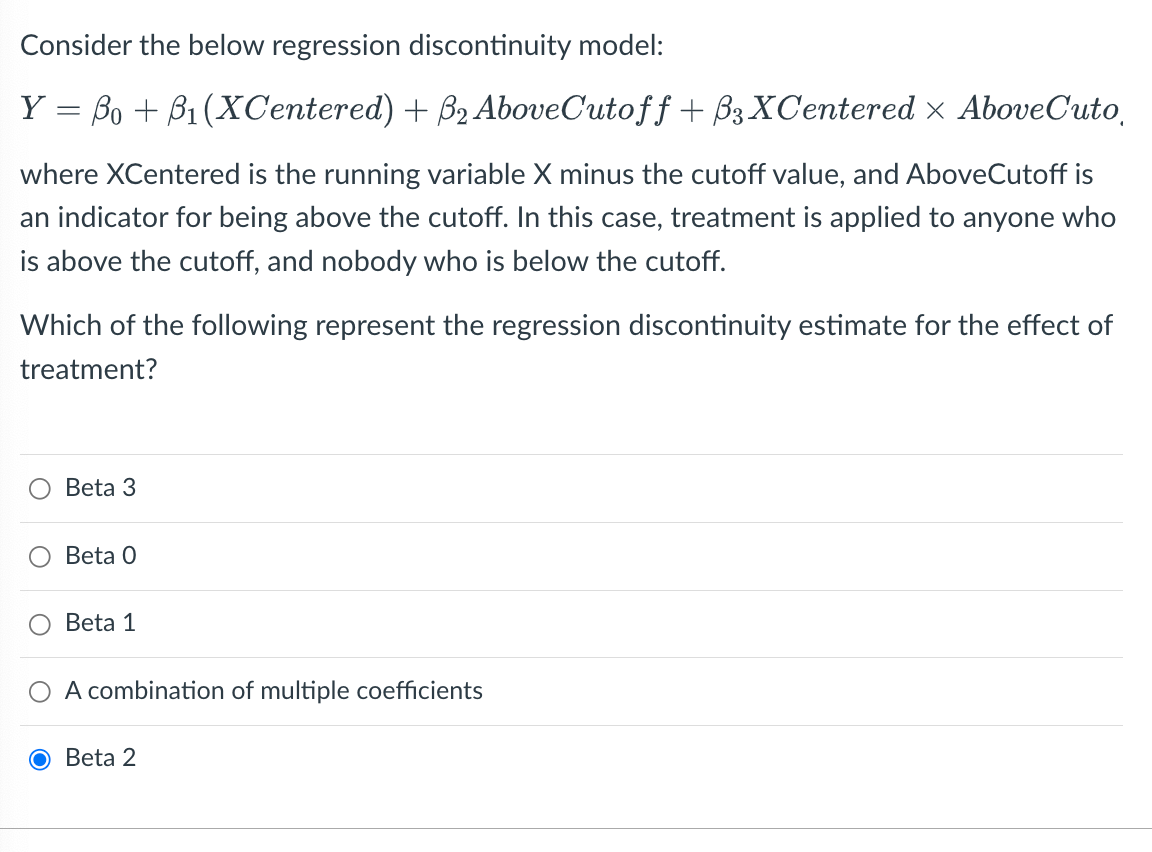This screenshot has width=1152, height=852.
Task: Click the unfilled circle next to Beta 3
Action: pos(39,489)
